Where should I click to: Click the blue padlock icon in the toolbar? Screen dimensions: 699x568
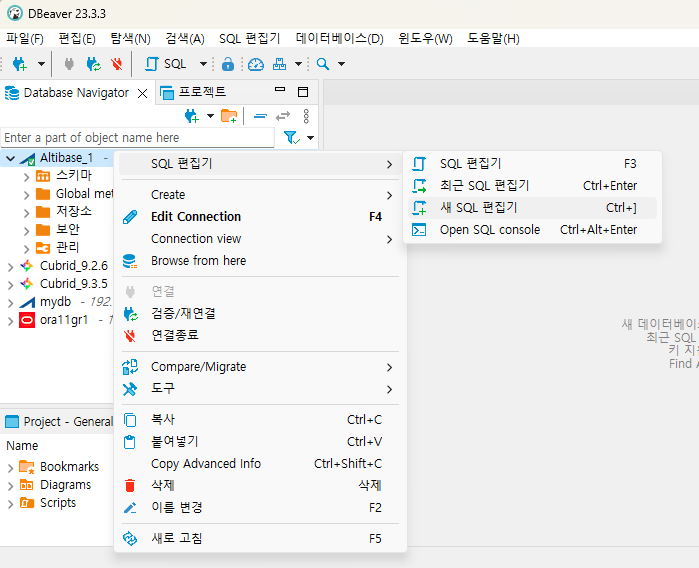pos(228,64)
